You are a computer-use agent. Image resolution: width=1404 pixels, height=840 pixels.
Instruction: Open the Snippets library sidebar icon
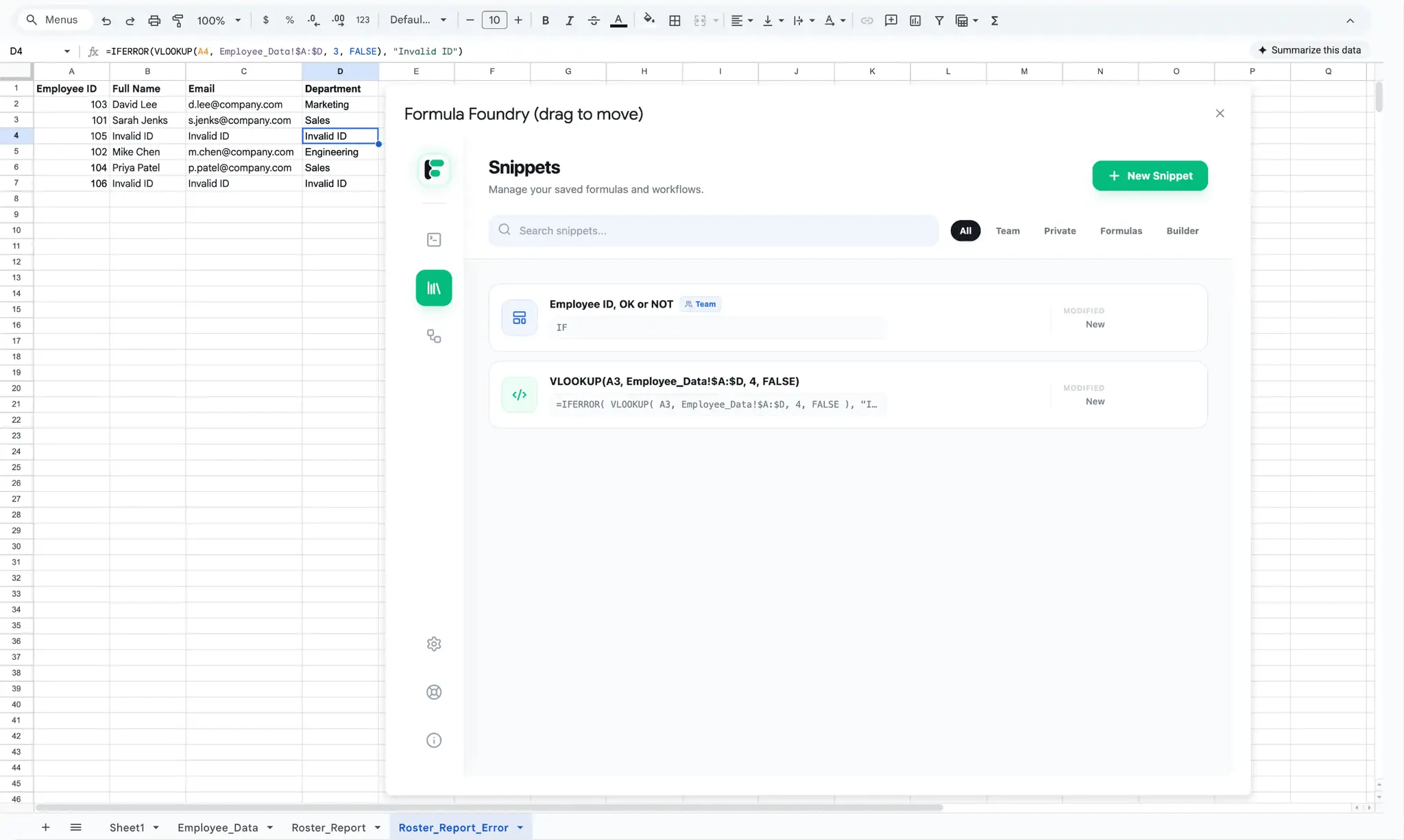pos(434,288)
